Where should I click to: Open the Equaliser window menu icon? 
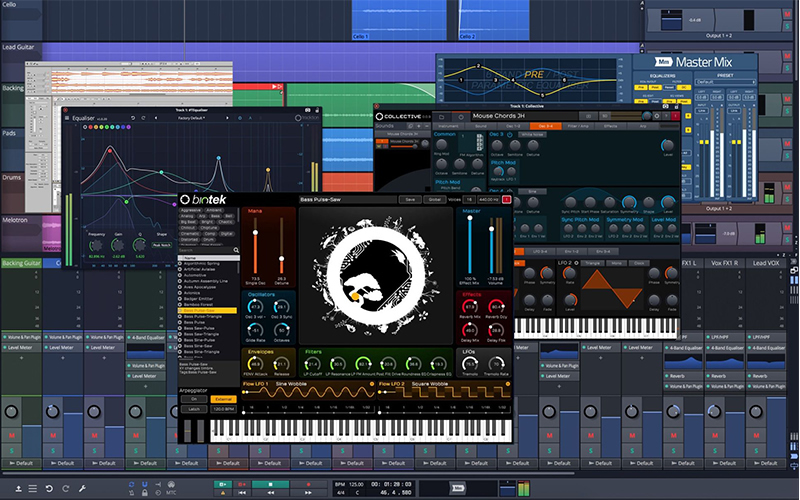pyautogui.click(x=66, y=118)
